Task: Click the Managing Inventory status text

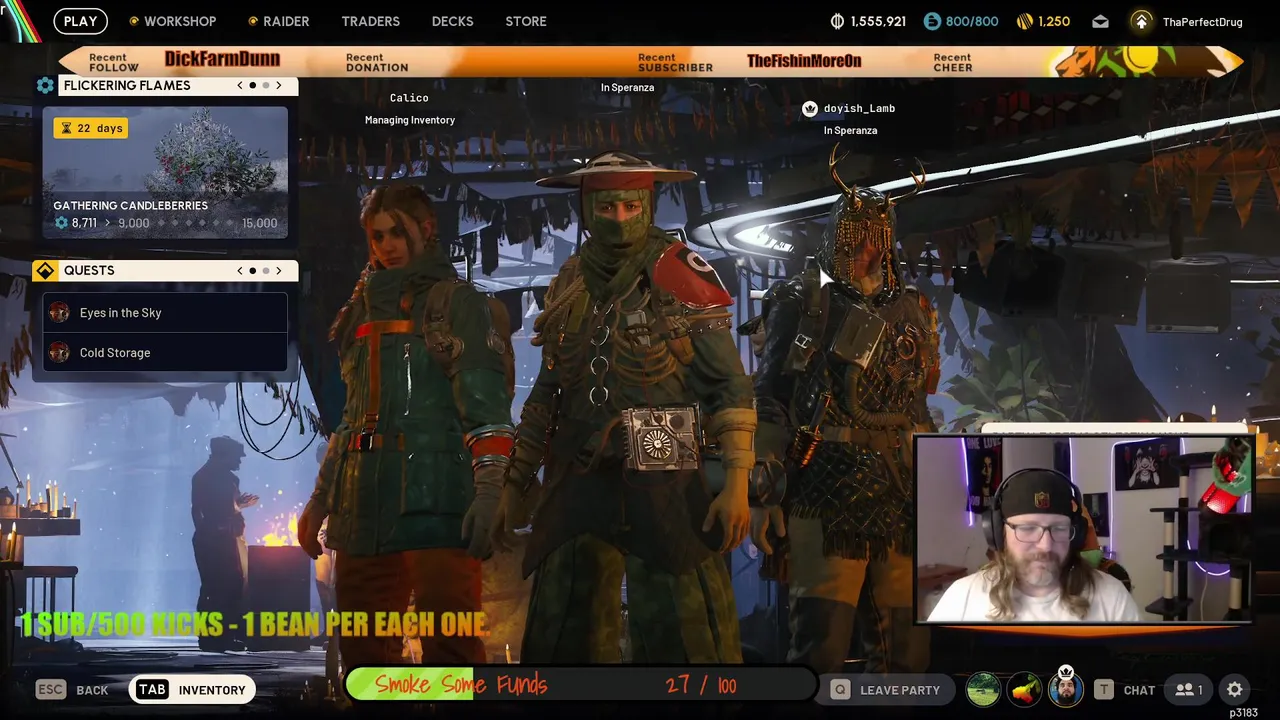Action: click(x=410, y=120)
